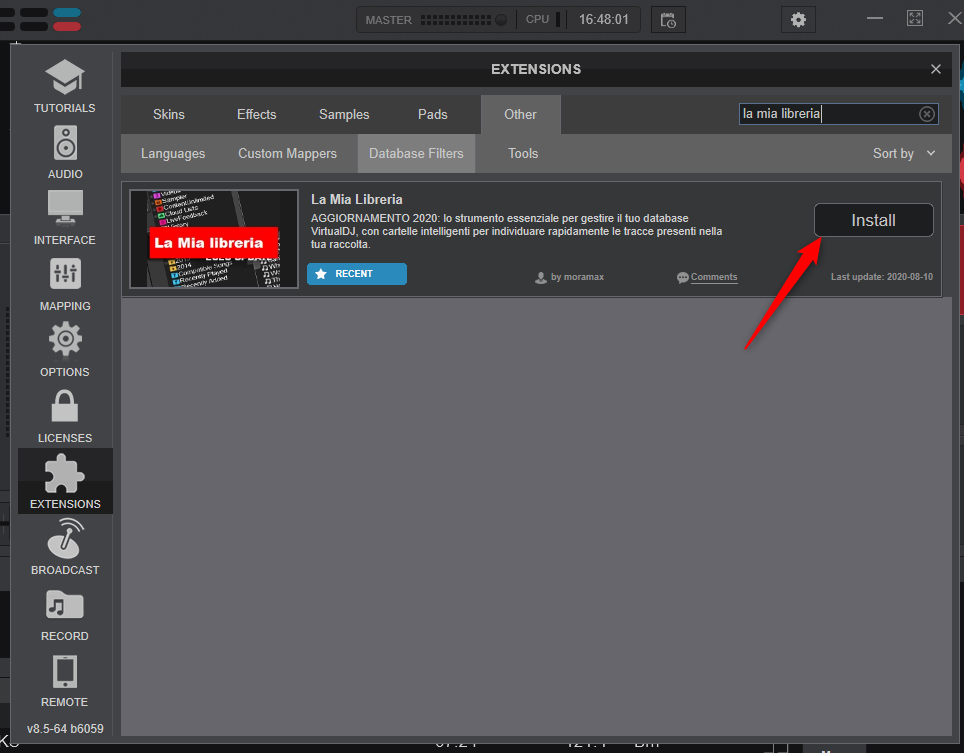This screenshot has height=753, width=964.
Task: Click the La Mia Libreria thumbnail
Action: [x=214, y=239]
